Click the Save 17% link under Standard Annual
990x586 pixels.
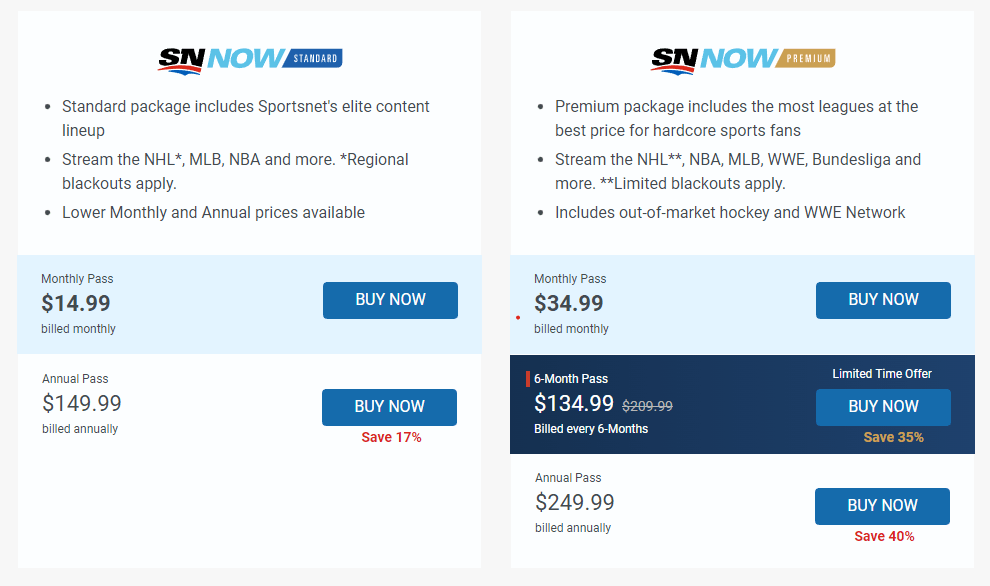point(390,437)
